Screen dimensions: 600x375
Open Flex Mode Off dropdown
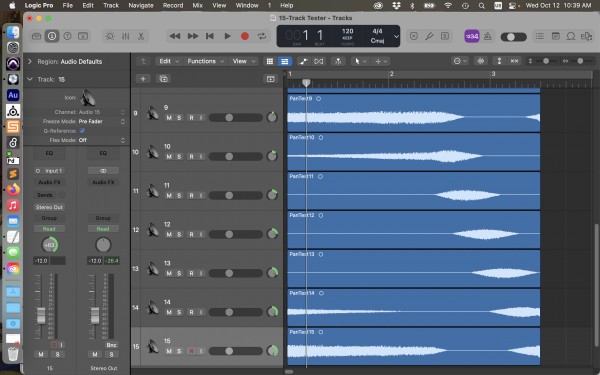pyautogui.click(x=102, y=140)
